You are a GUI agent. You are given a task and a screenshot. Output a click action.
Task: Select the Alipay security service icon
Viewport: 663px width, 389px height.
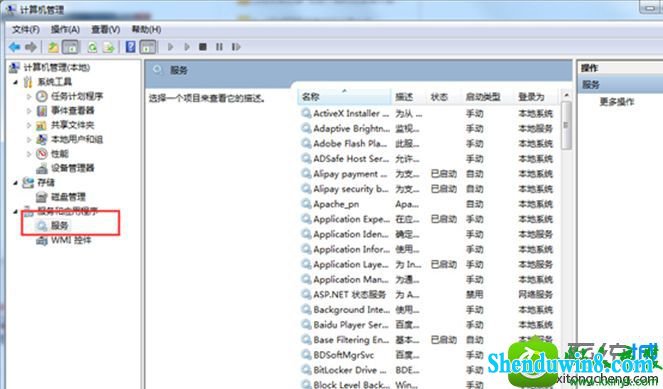[306, 189]
